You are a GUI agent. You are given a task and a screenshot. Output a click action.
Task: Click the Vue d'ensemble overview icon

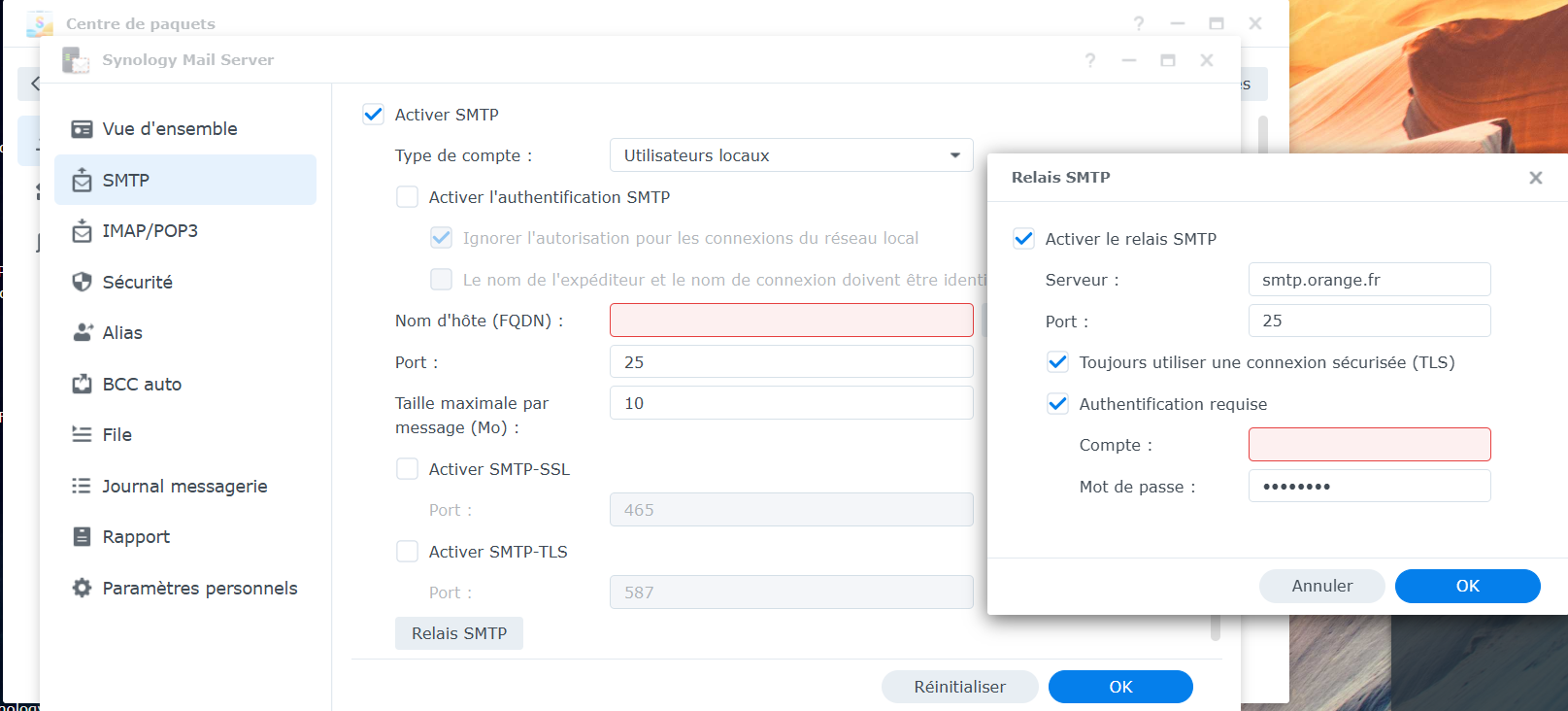83,129
